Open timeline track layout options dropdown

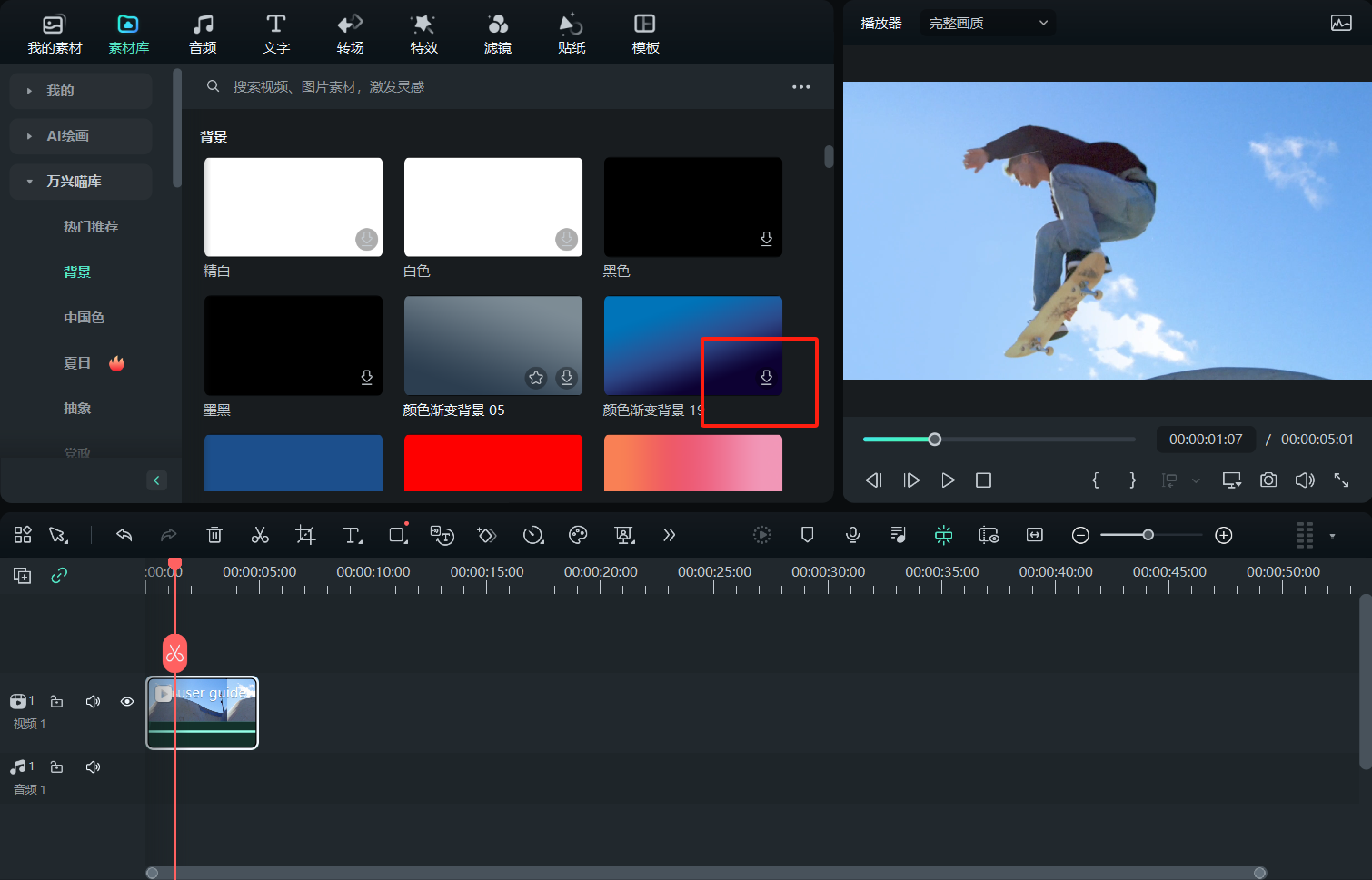[1332, 536]
